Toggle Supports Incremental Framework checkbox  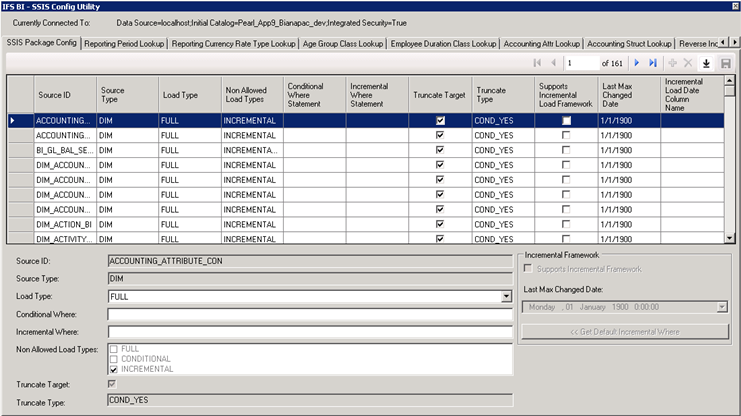coord(528,269)
